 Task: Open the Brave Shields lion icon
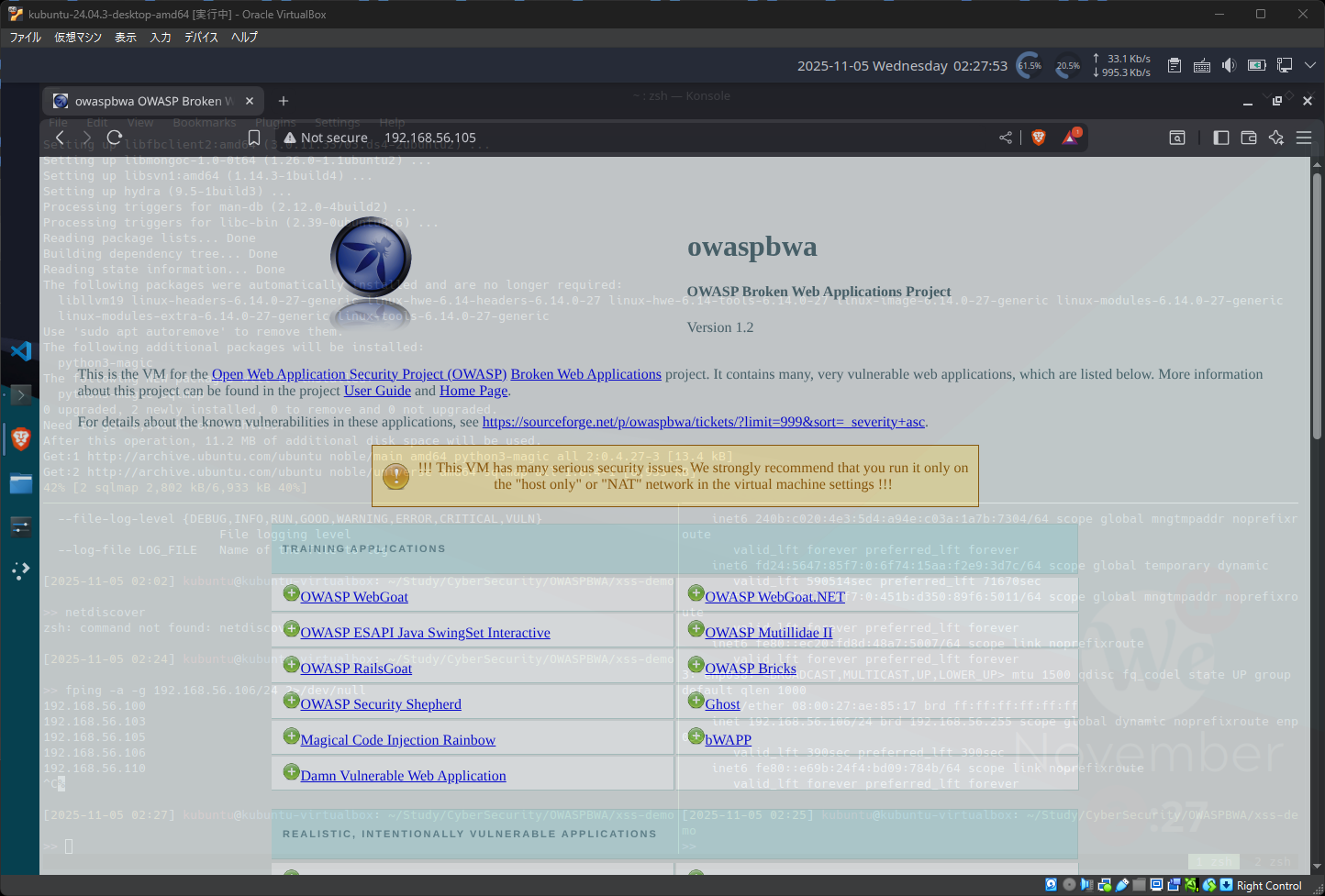click(x=1039, y=138)
